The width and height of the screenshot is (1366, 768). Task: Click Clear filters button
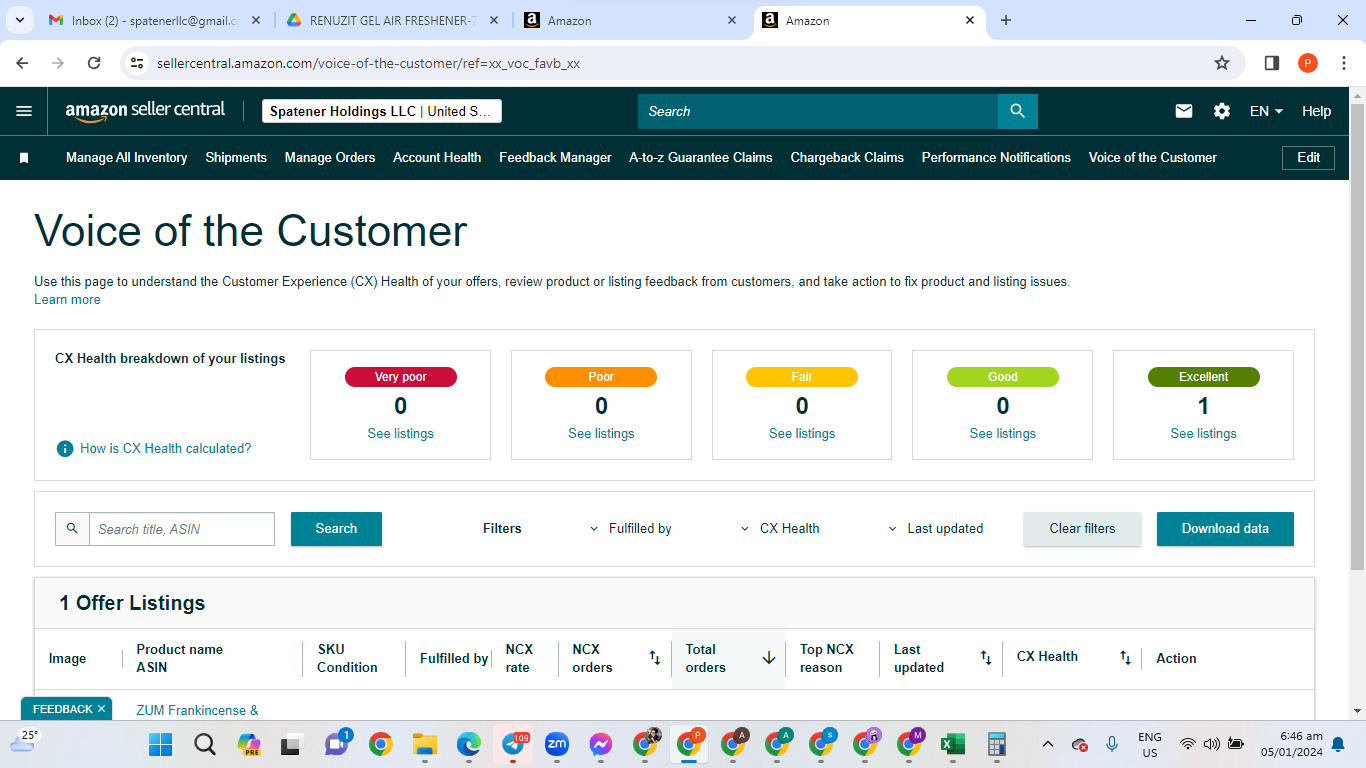1082,529
